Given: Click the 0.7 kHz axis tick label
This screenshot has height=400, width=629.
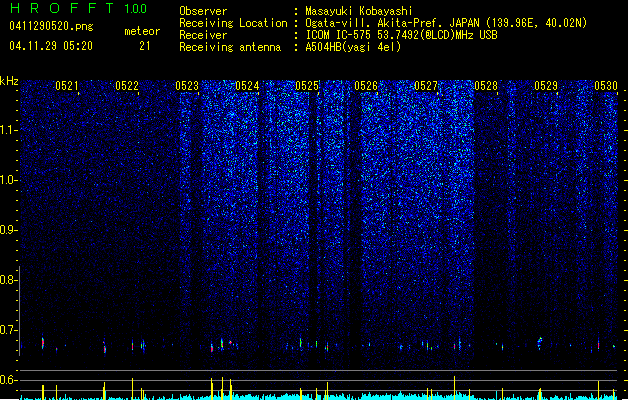Looking at the screenshot, I should pos(8,330).
